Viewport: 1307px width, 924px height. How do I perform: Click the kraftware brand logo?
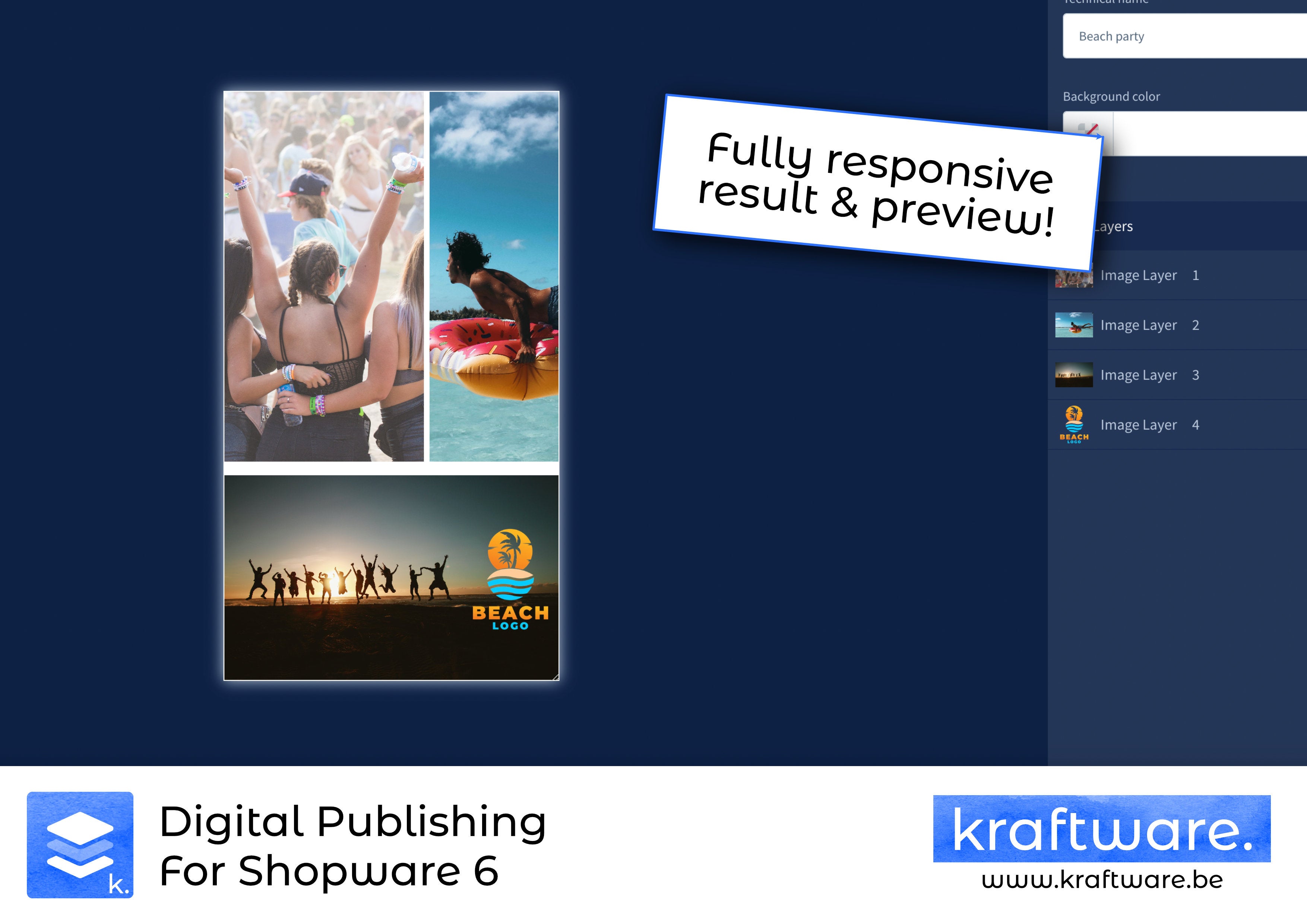[x=1101, y=829]
